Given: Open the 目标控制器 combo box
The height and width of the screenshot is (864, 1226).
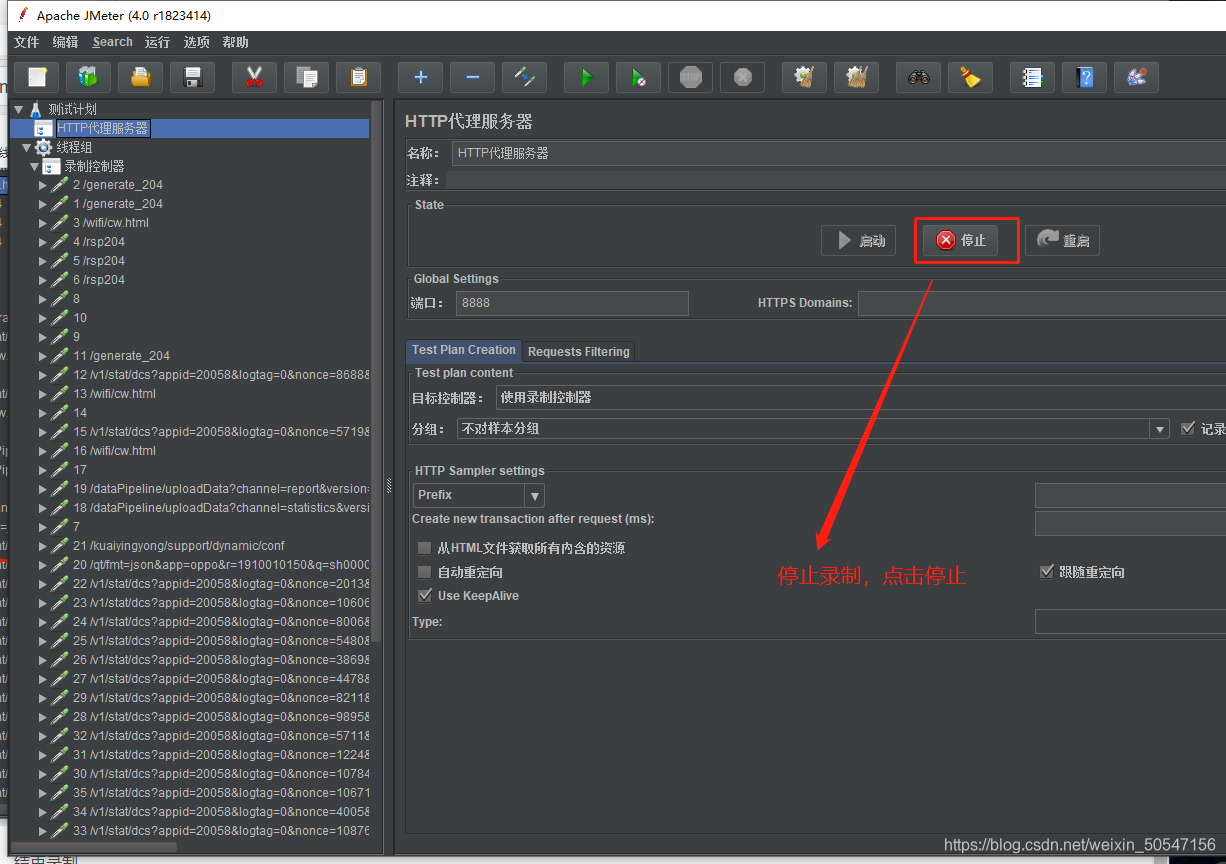Looking at the screenshot, I should 860,397.
